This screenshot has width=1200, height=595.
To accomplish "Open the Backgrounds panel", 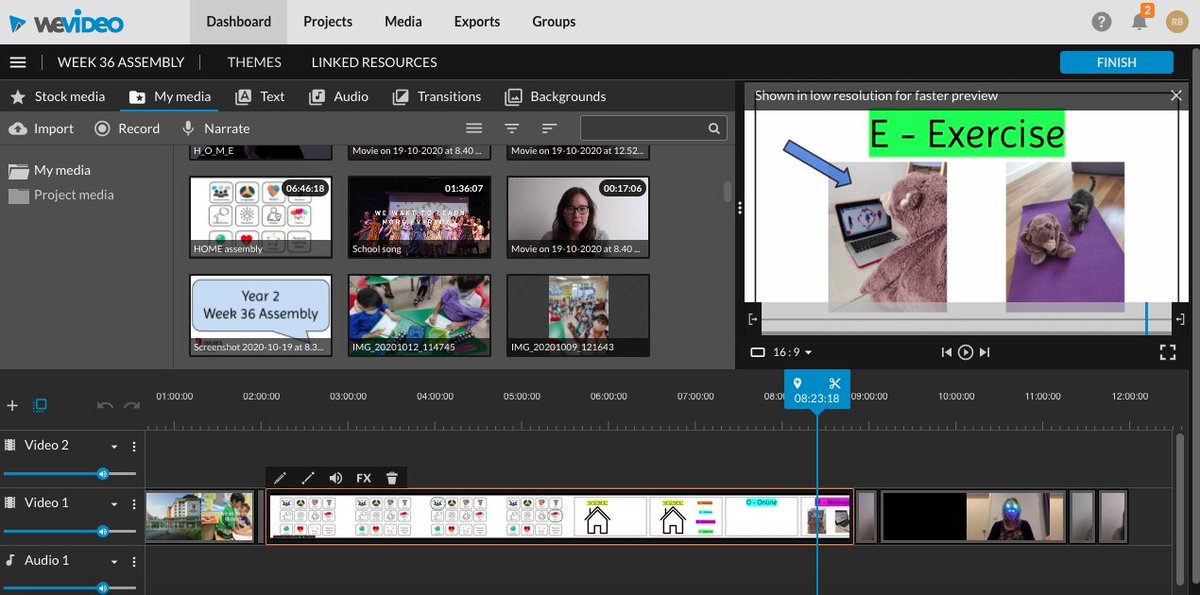I will 555,97.
